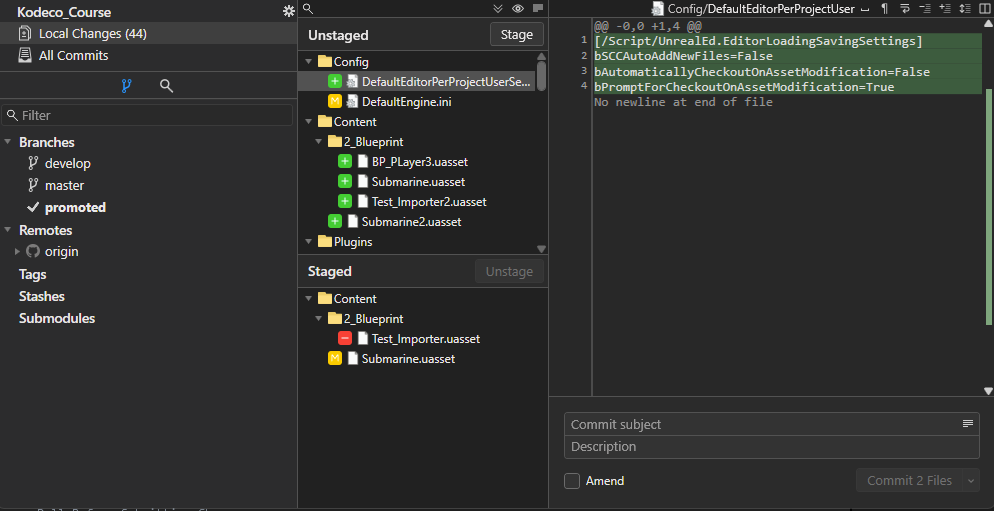Expand the origin remote
Screen dimensions: 994x511
click(x=18, y=252)
